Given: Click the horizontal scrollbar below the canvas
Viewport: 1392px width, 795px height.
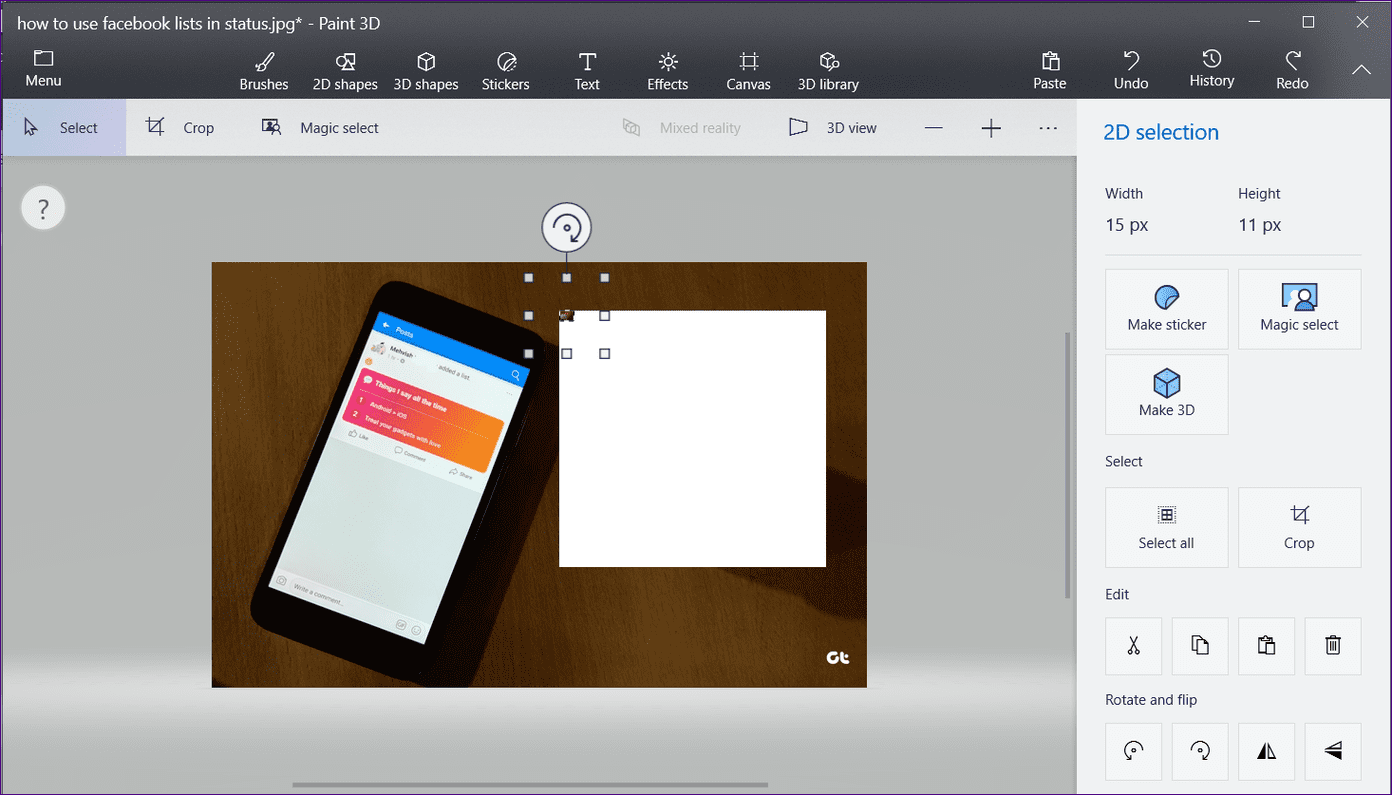Looking at the screenshot, I should 530,785.
